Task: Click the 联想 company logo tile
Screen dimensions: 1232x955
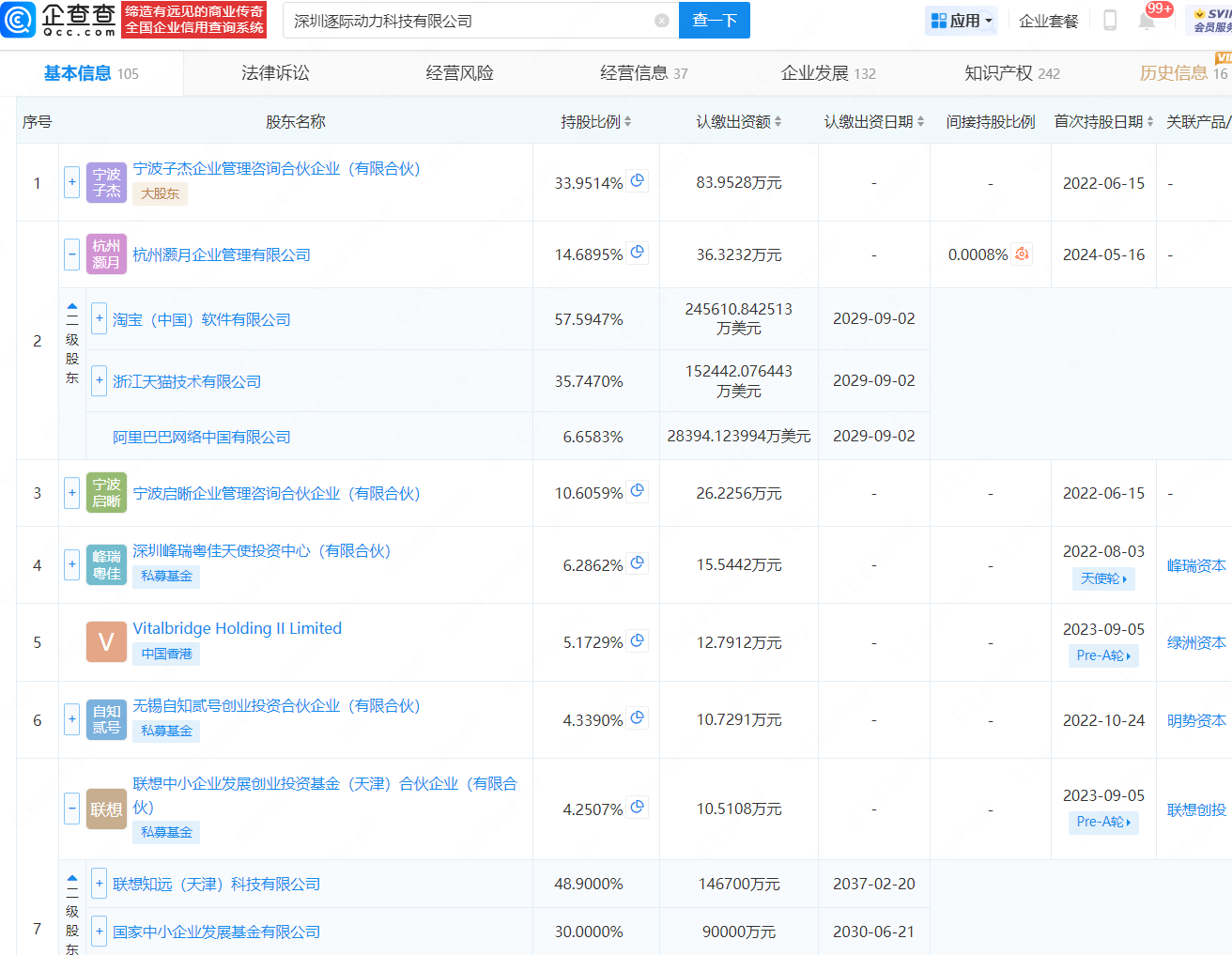Action: 106,809
